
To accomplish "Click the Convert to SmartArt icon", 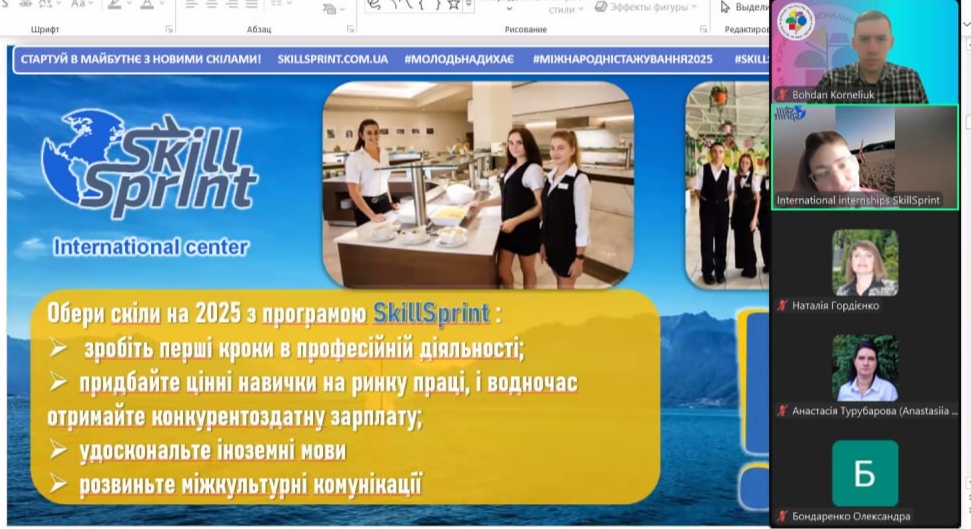I will coord(328,8).
